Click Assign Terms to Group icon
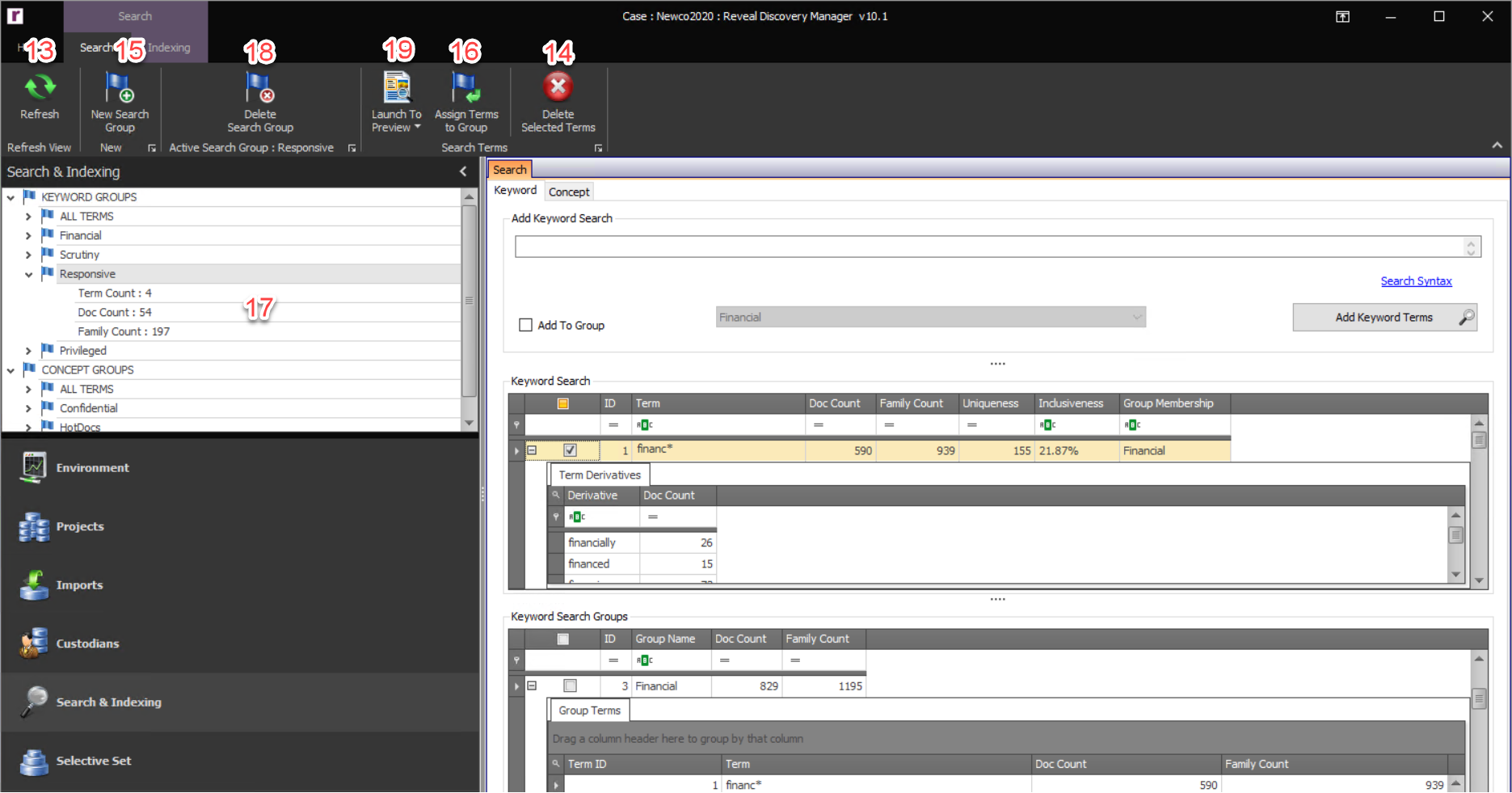 [x=466, y=87]
